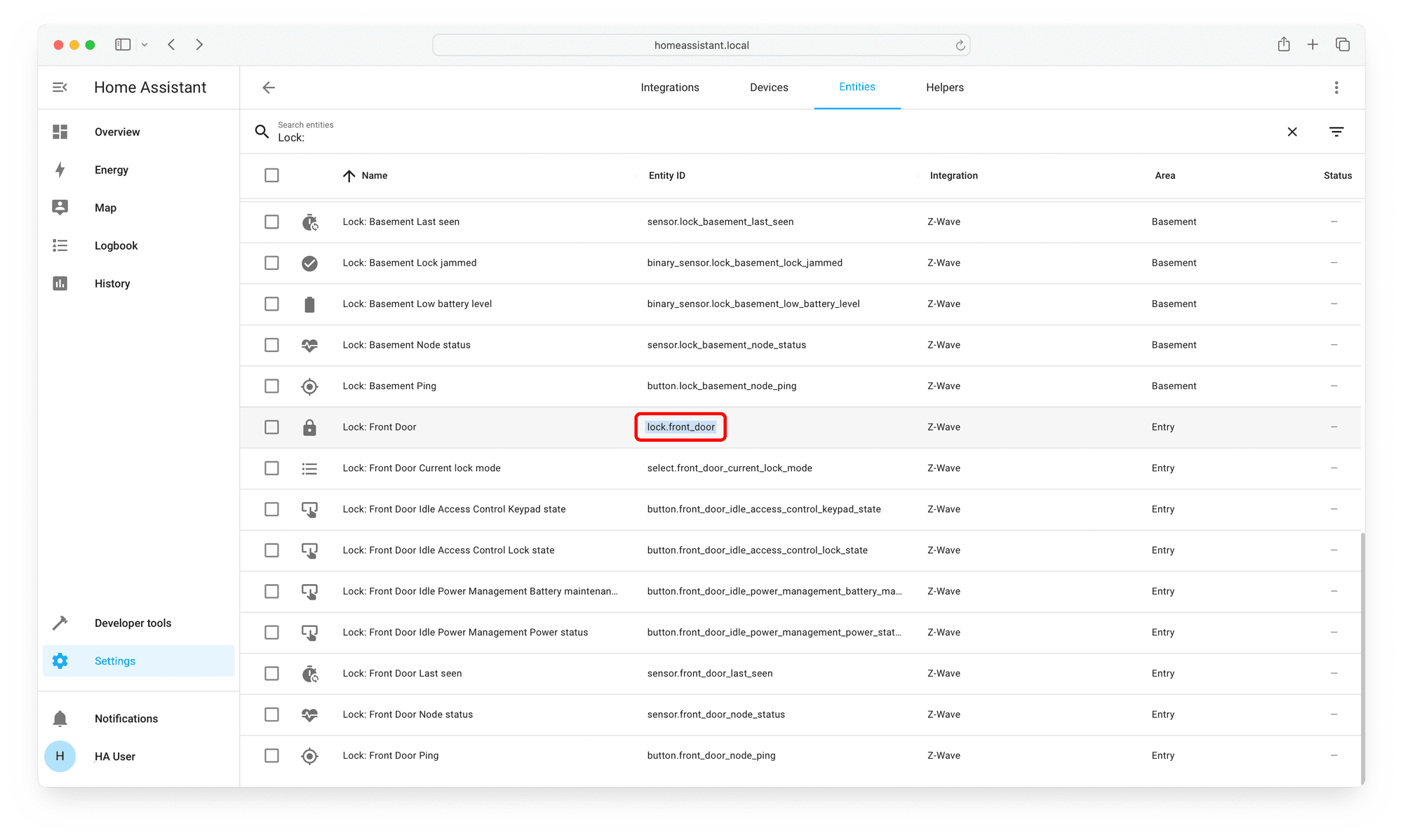Open the History chart icon
The image size is (1403, 840).
[x=60, y=283]
